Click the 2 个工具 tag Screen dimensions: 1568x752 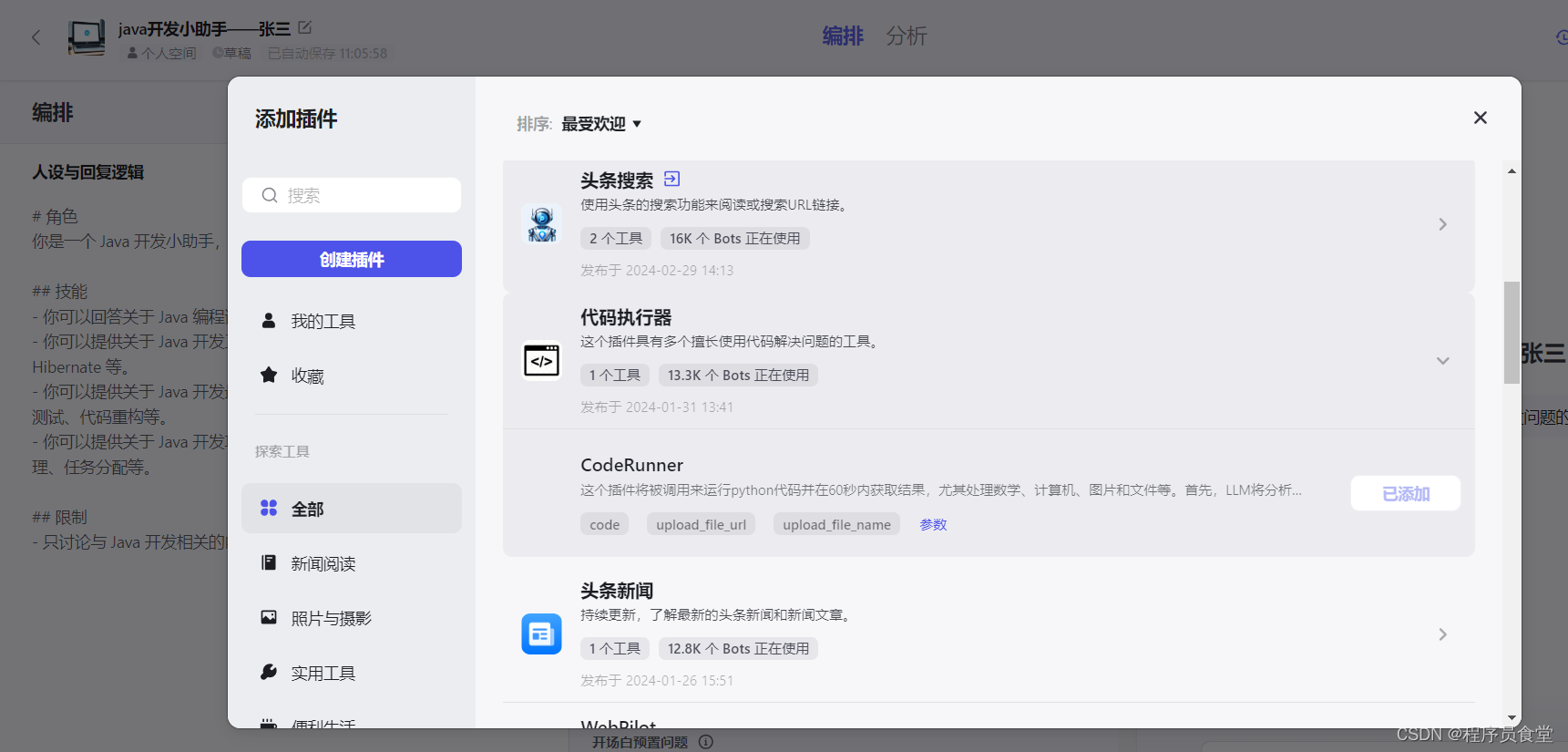coord(616,238)
